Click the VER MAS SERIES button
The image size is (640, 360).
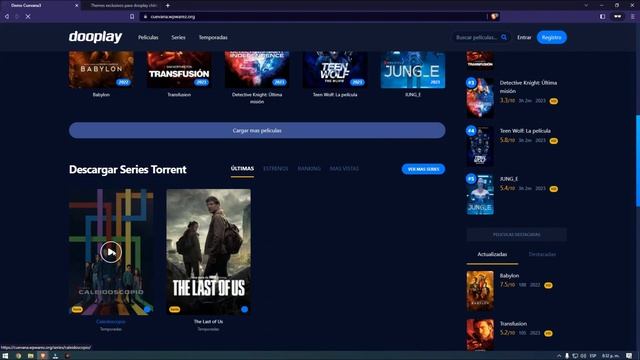coord(423,169)
